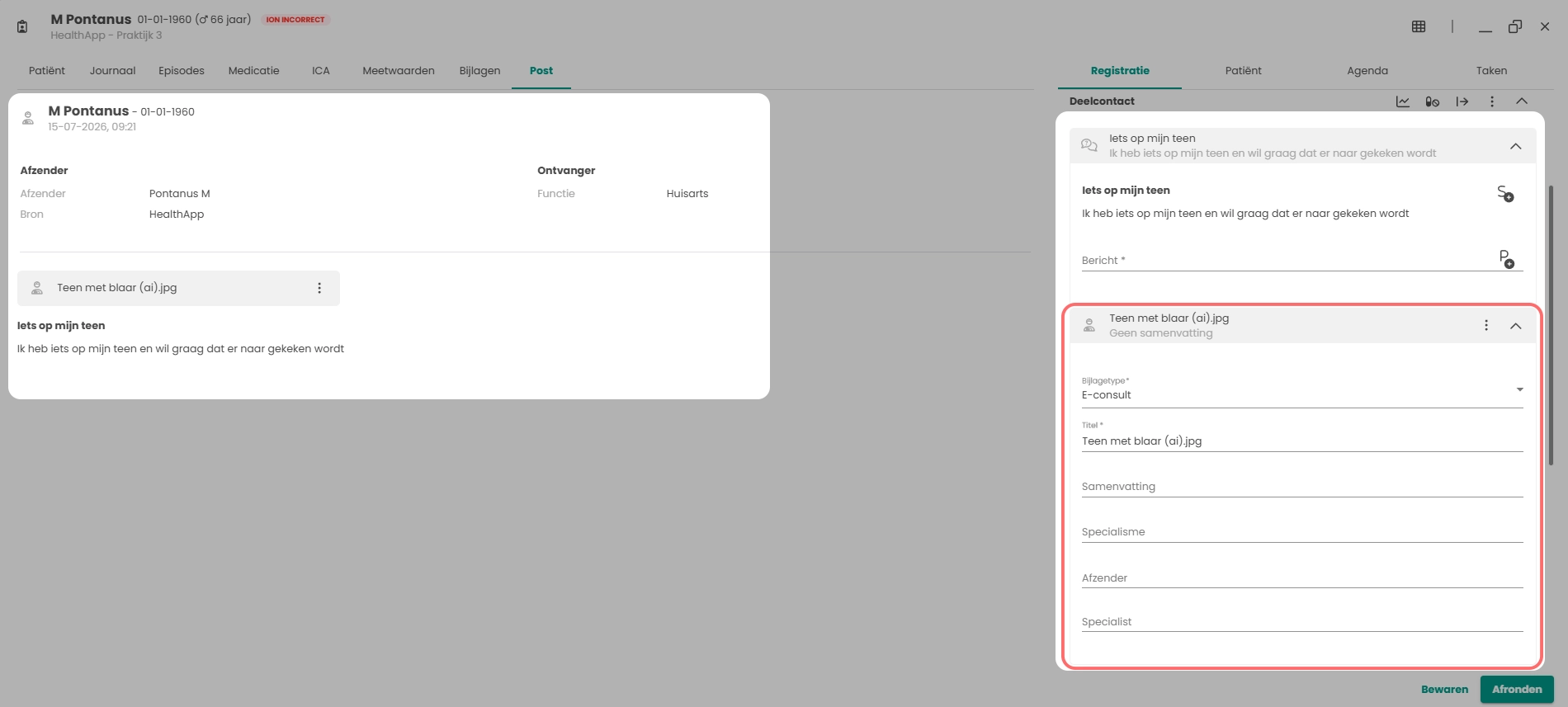The image size is (1568, 707).
Task: Switch to the Taken tab
Action: 1491,71
